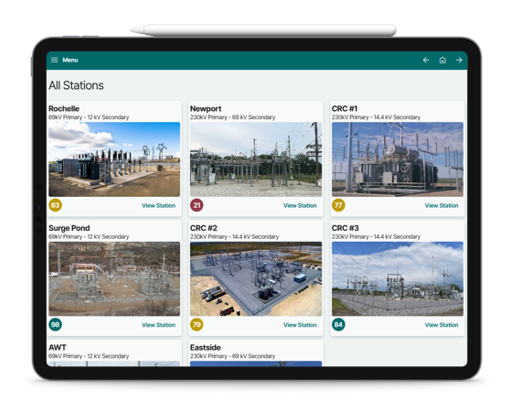Screen dimensions: 512x408
Task: Open View Station for CRC #2
Action: click(x=300, y=325)
